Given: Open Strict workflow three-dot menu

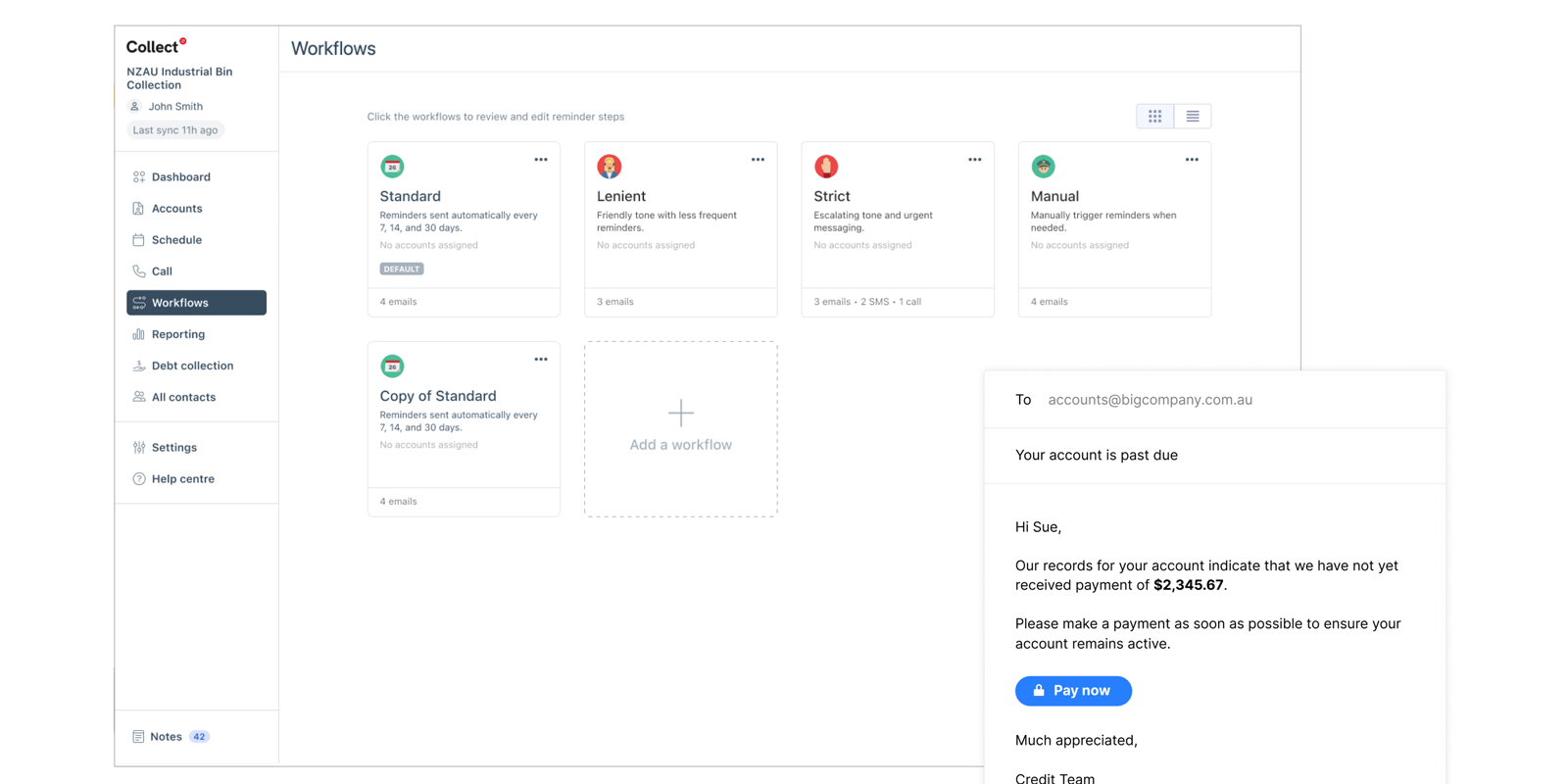Looking at the screenshot, I should [x=974, y=160].
